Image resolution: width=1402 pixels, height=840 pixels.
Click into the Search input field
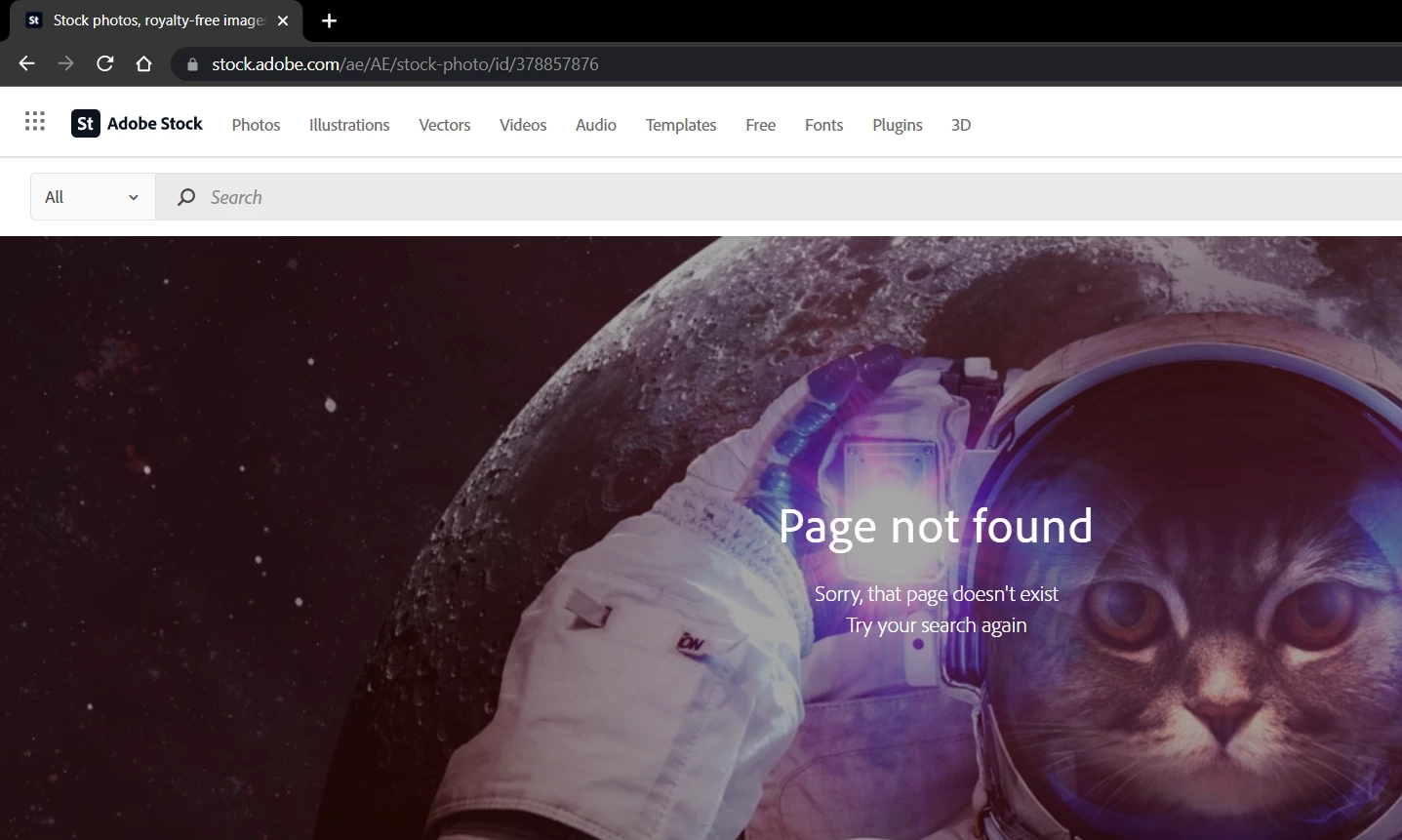pos(781,197)
